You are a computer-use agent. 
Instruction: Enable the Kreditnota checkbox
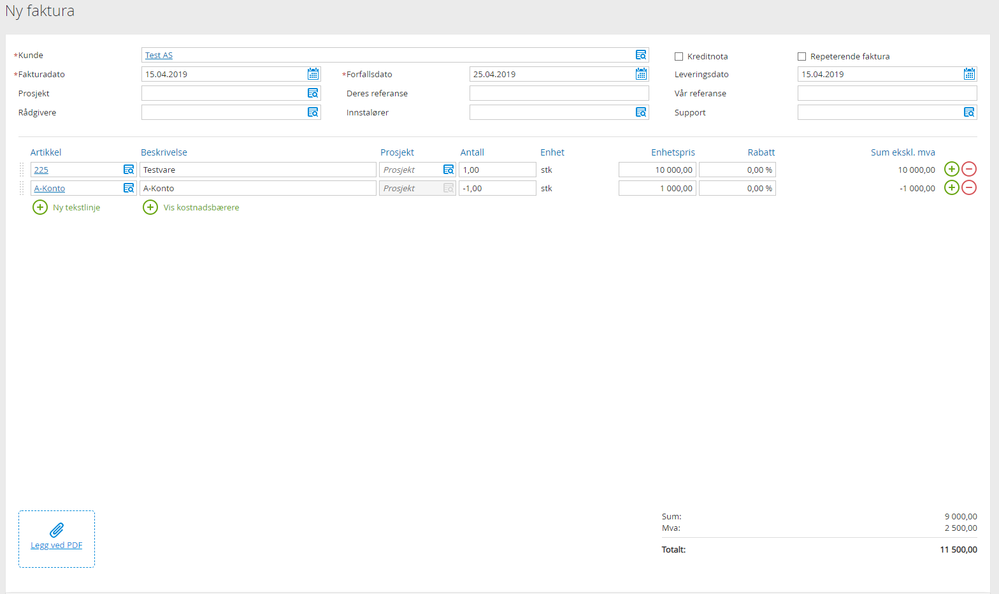click(679, 56)
